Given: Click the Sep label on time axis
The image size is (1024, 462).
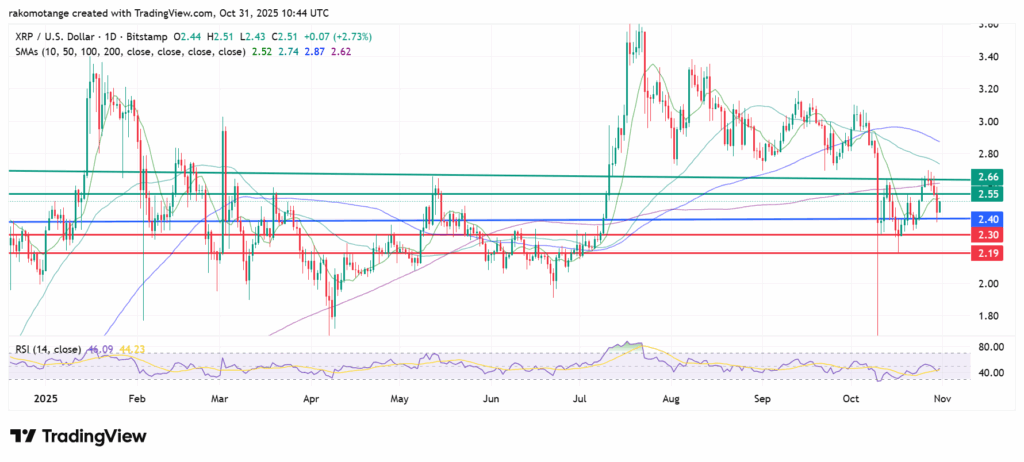Looking at the screenshot, I should point(762,398).
